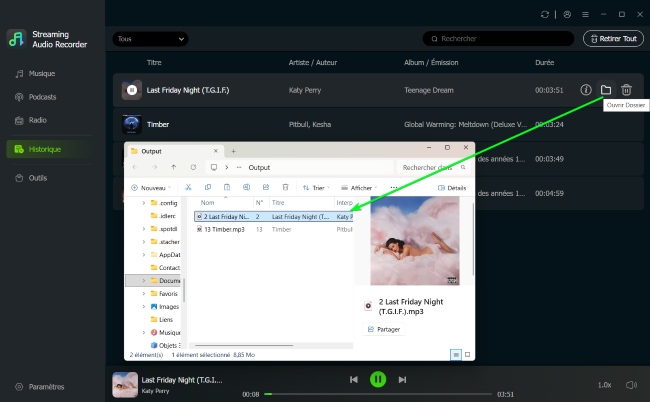The height and width of the screenshot is (402, 650).
Task: Refresh the Explorer Output folder
Action: [193, 167]
